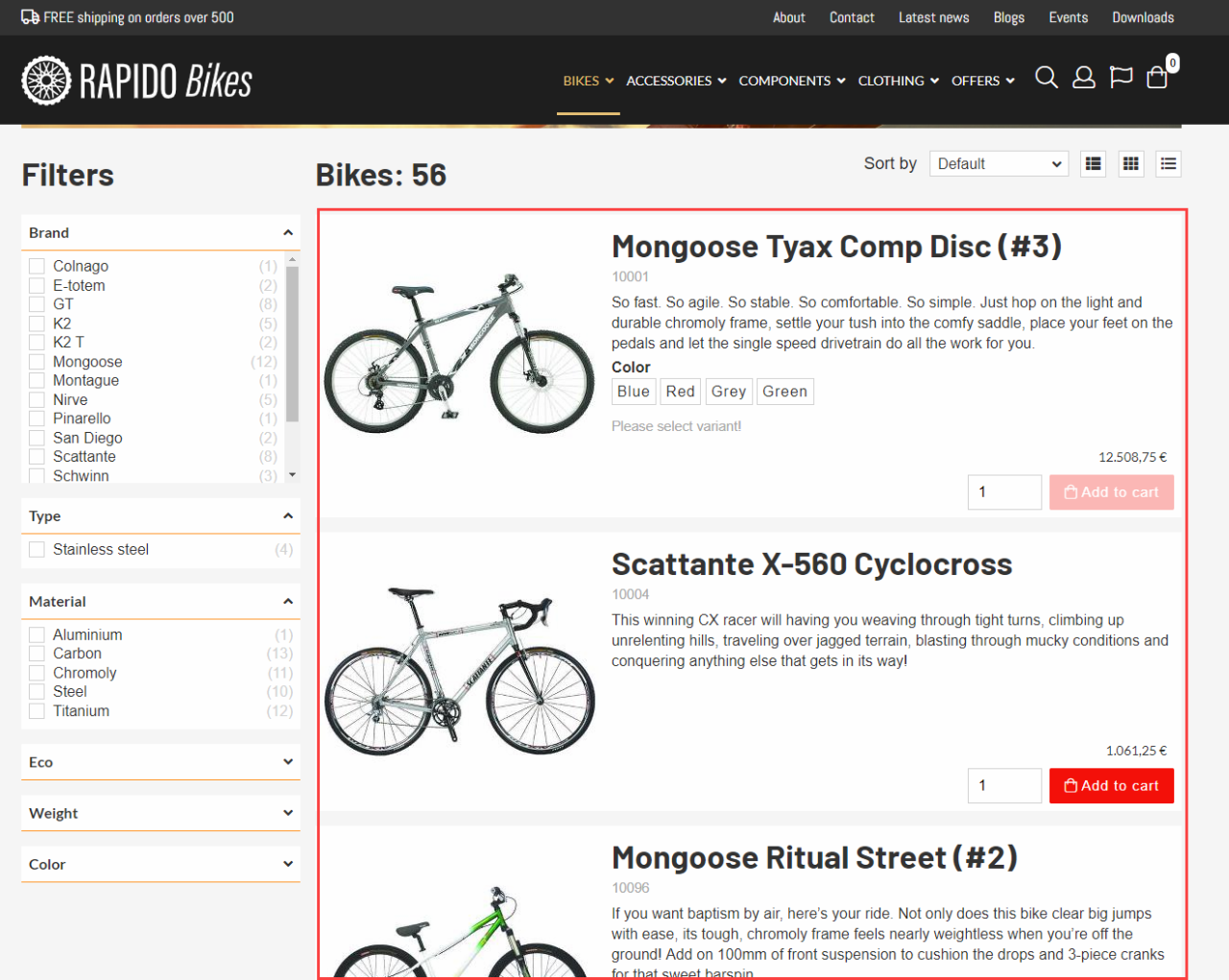Add Scattante X-560 Cyclocross to cart
This screenshot has width=1229, height=980.
(1111, 785)
